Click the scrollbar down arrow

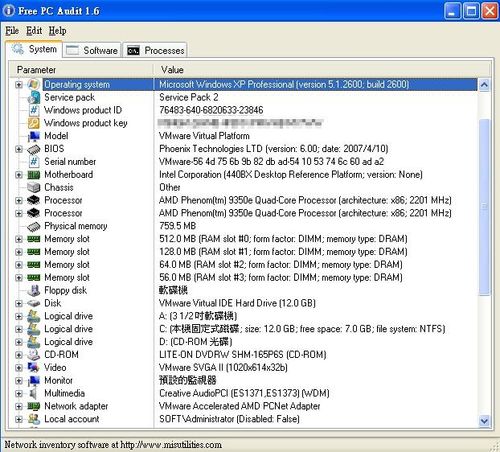(484, 421)
